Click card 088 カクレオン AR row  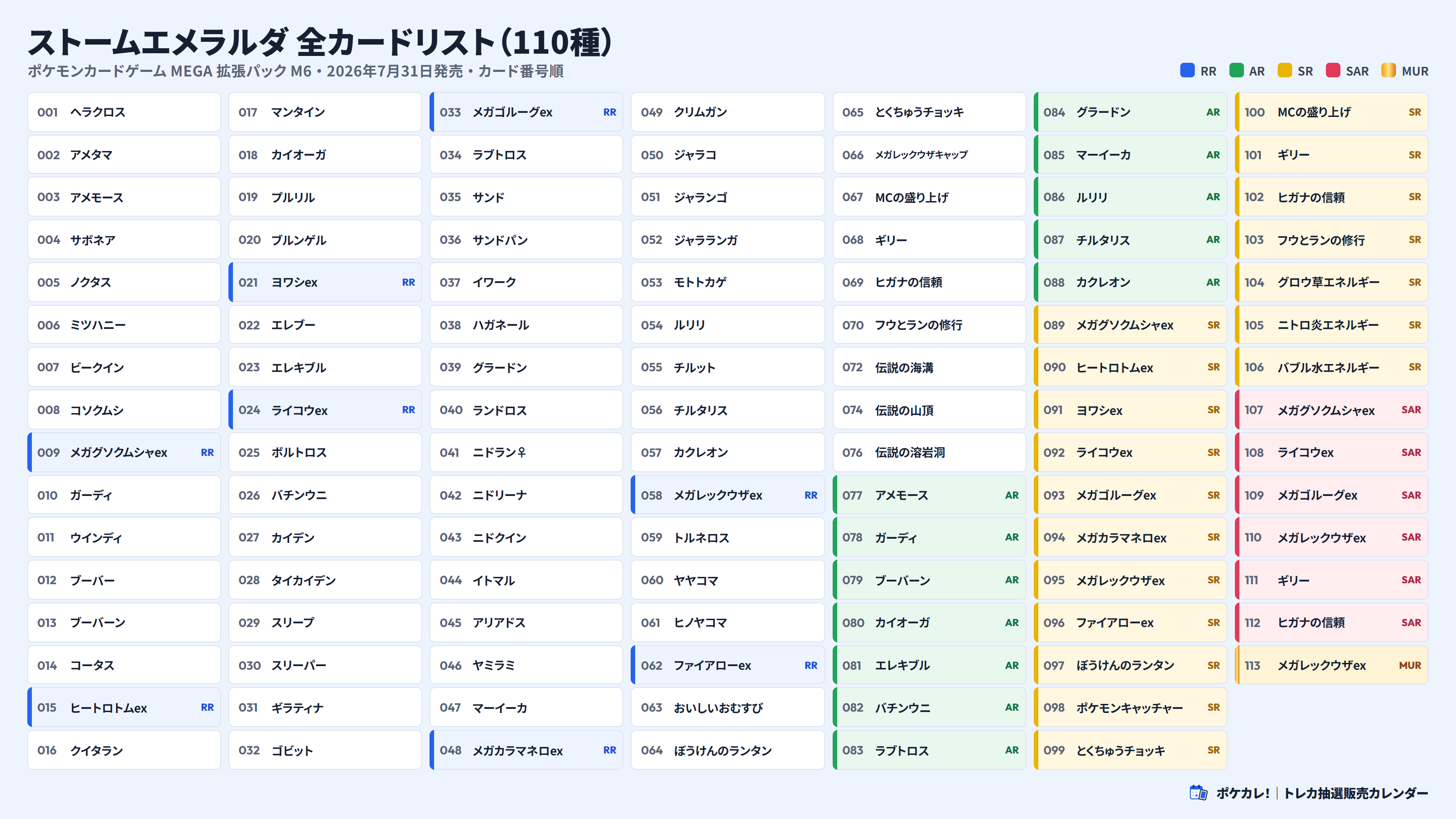point(1130,282)
